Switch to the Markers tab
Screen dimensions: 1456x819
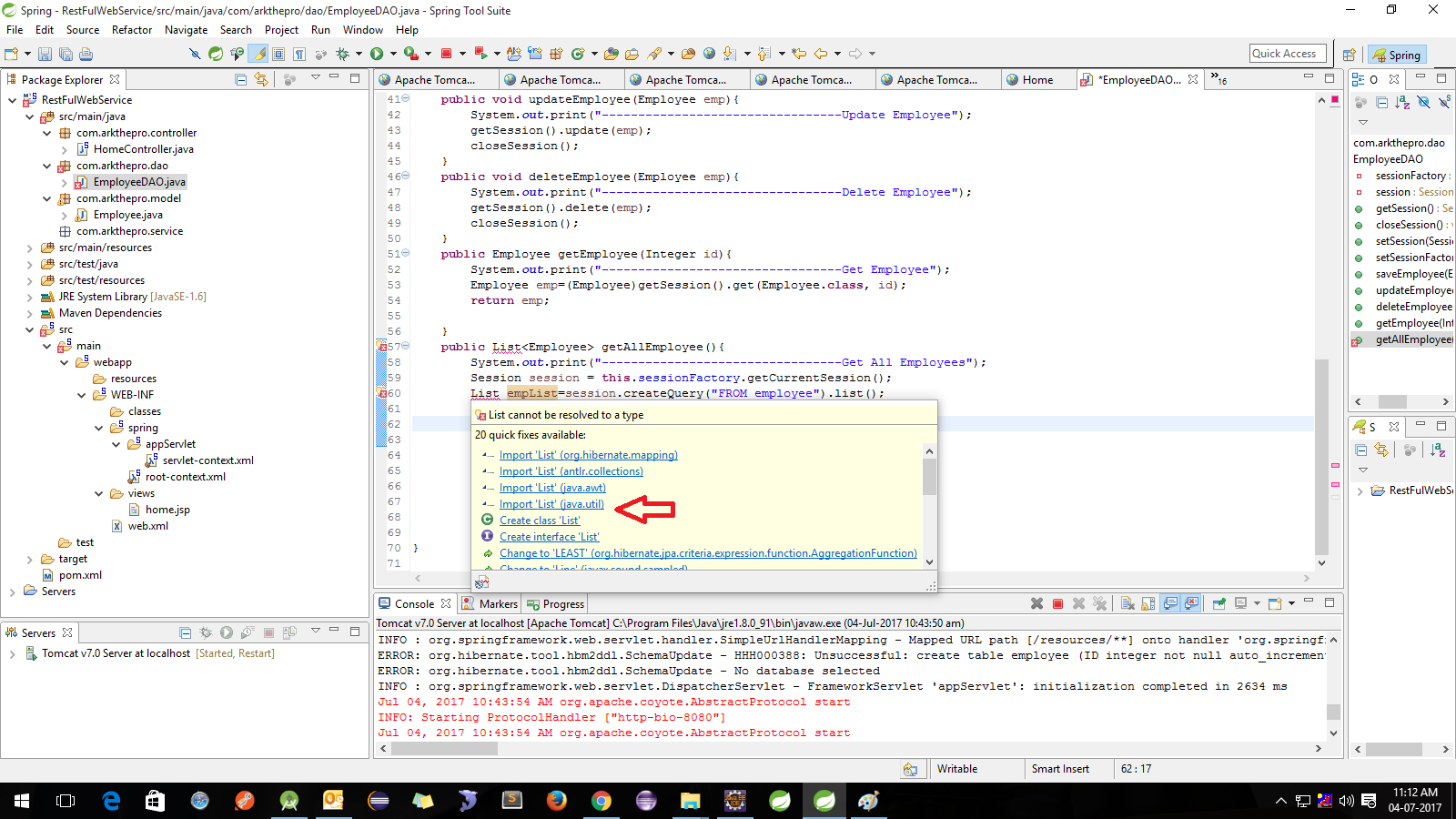(x=498, y=603)
